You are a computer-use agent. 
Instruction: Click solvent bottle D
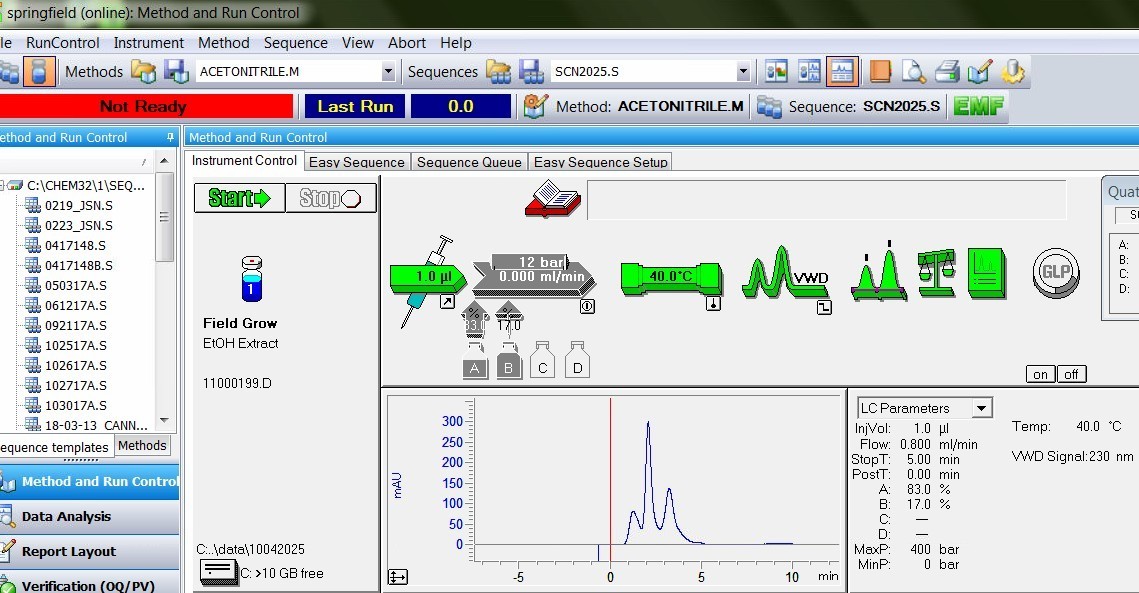coord(577,360)
